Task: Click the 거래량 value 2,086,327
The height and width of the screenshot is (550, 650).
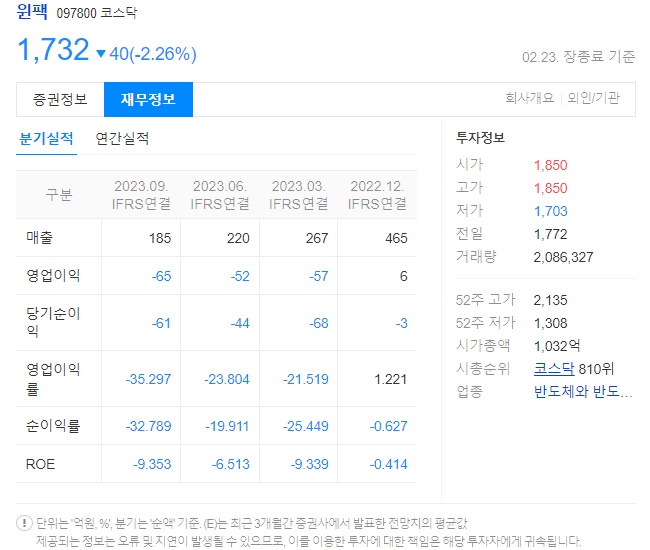Action: (563, 257)
